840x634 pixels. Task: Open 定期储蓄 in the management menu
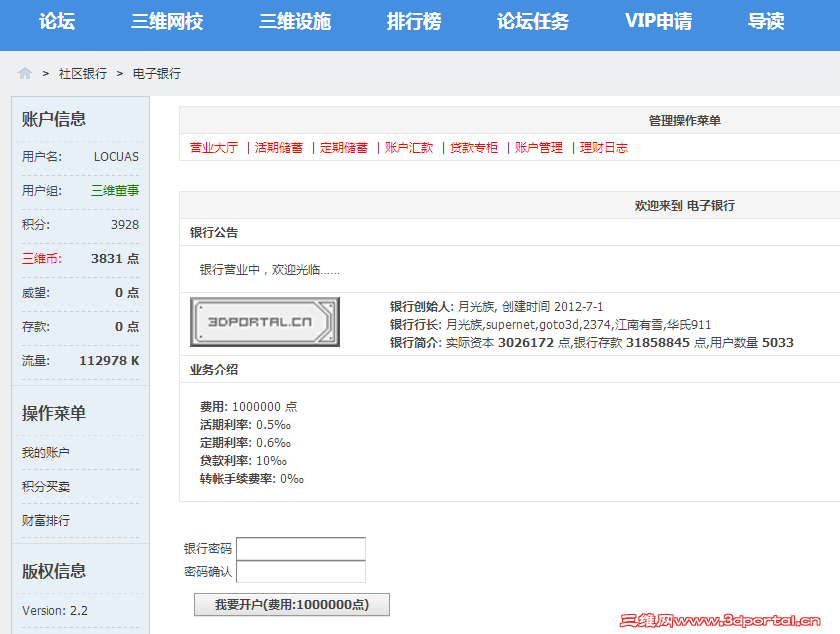[x=343, y=147]
